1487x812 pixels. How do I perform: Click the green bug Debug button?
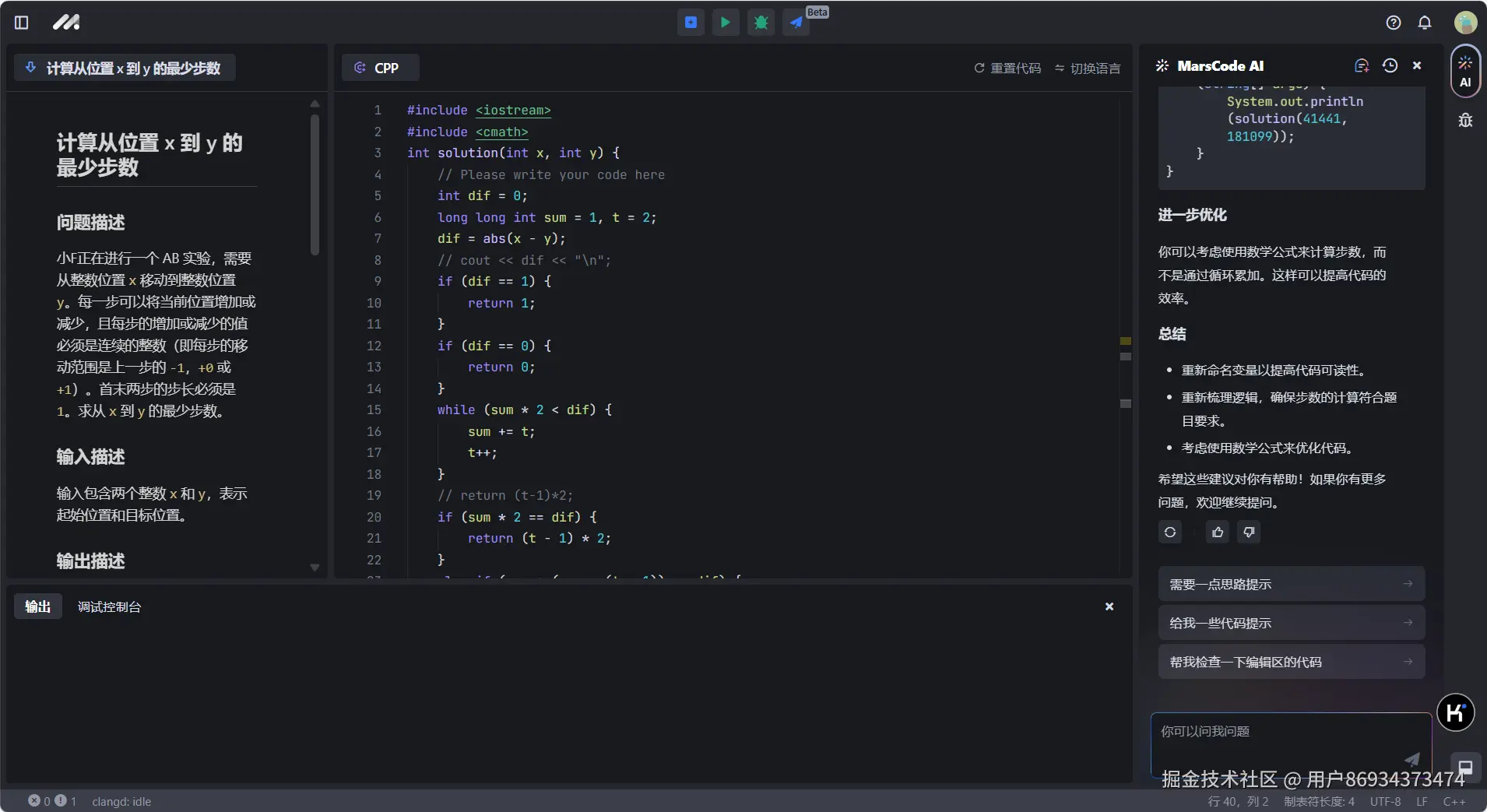tap(761, 23)
